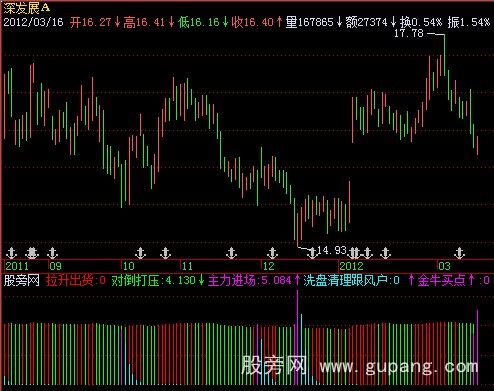Click the info marker icon beside the 14.93 low label

(x=312, y=253)
